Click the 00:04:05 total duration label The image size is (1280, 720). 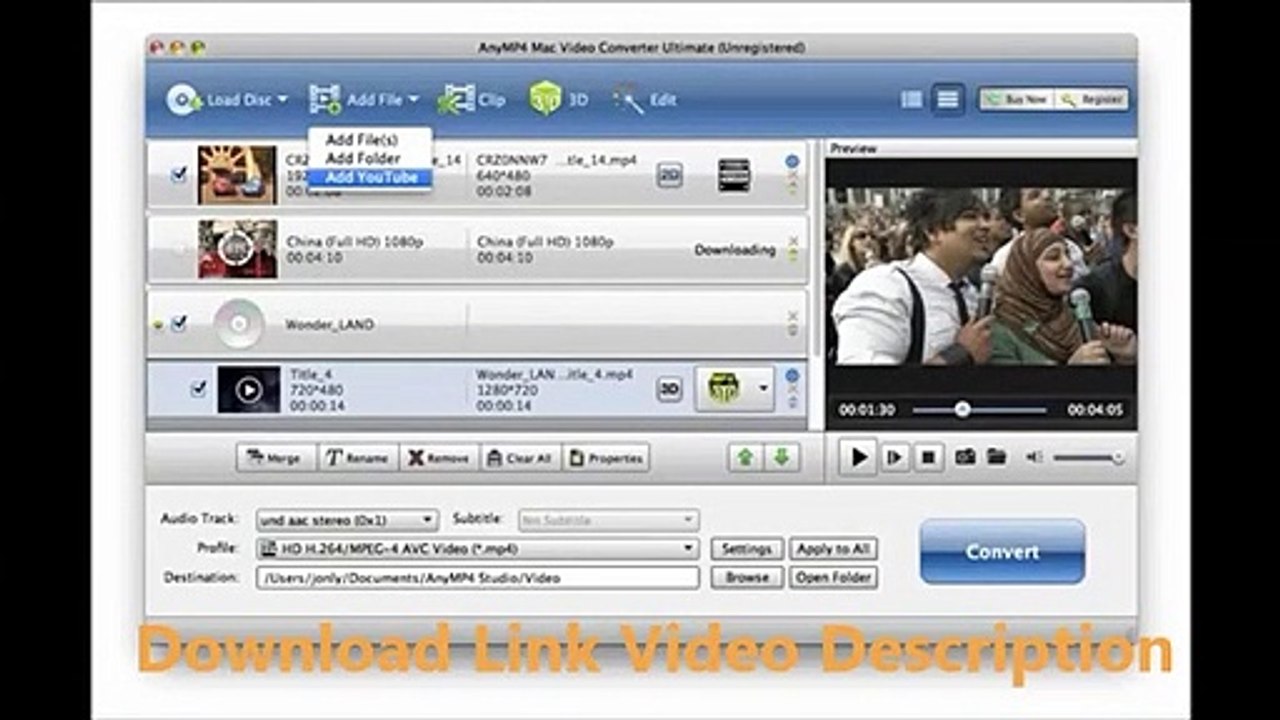pyautogui.click(x=1094, y=410)
